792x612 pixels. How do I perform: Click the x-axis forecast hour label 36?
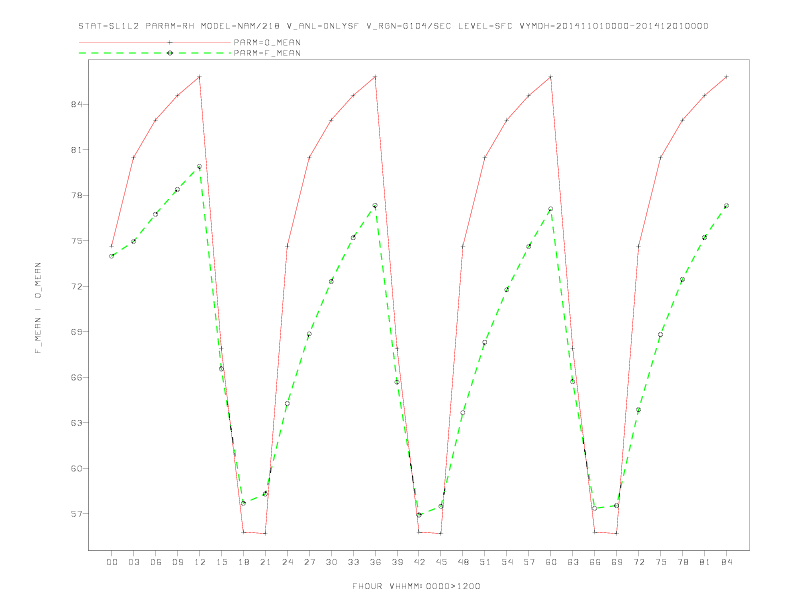[x=375, y=562]
